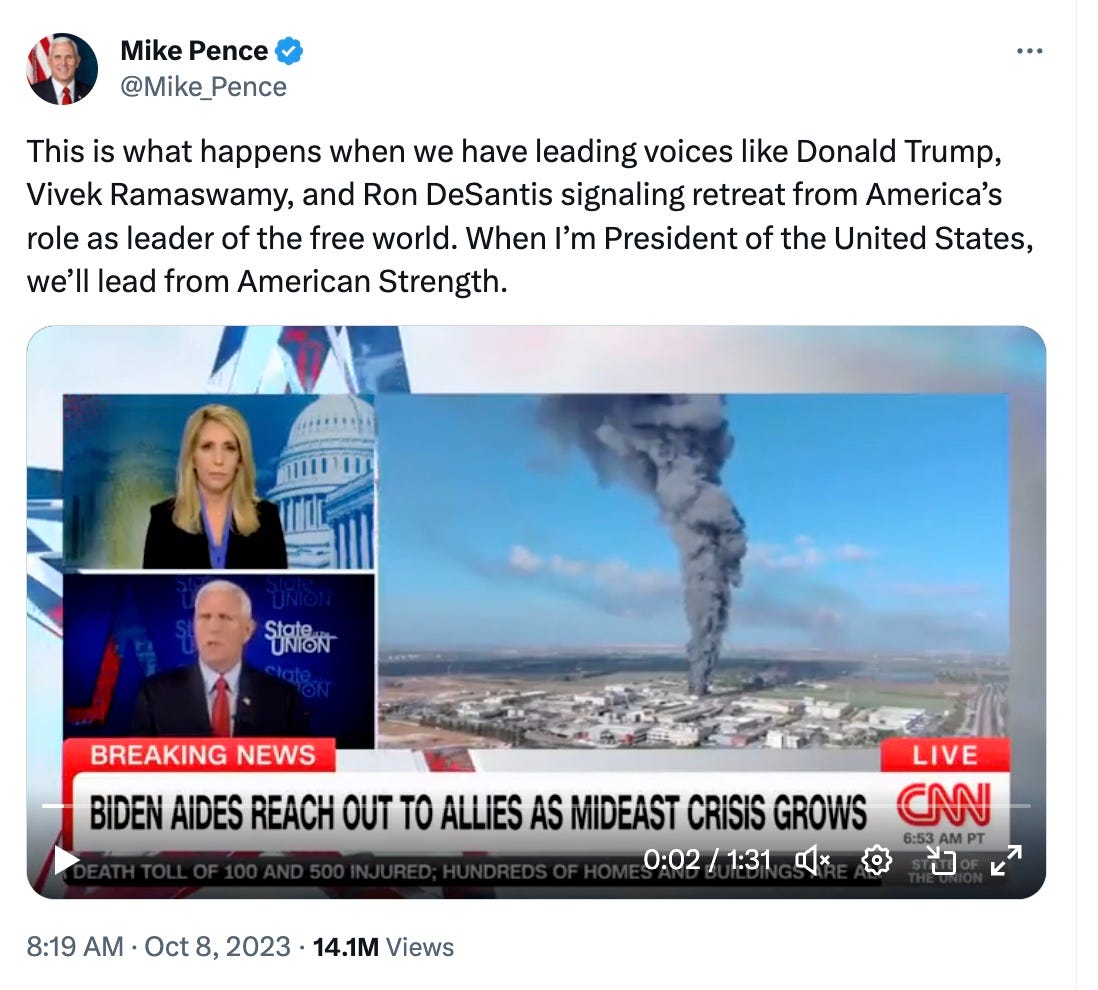
Task: Open the 8:19 AM Oct 8, 2023 timestamp
Action: pos(158,947)
